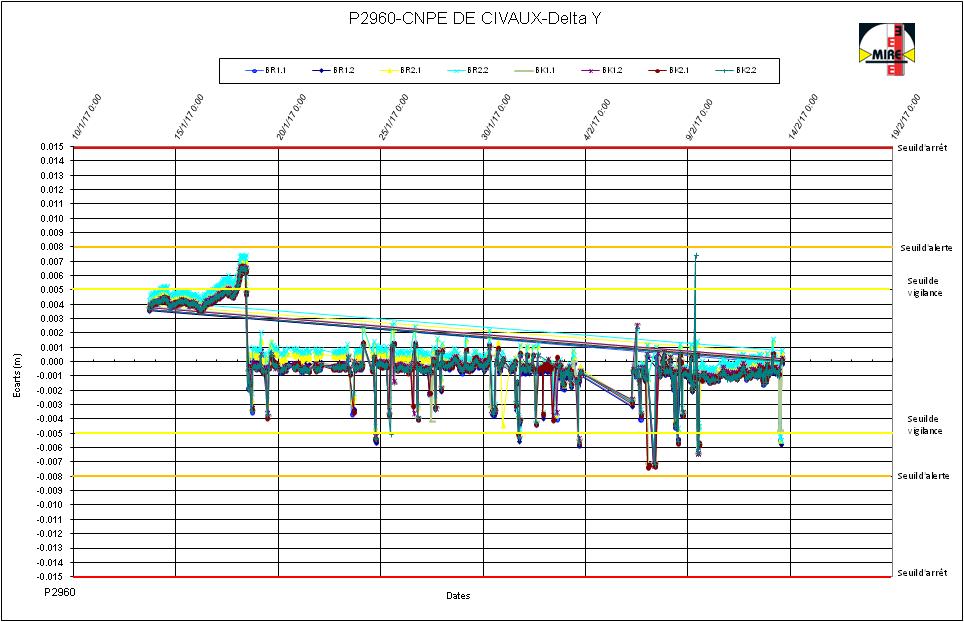Click the date label 25/1/17 0:00
Viewport: 964px width, 622px height.
[393, 117]
